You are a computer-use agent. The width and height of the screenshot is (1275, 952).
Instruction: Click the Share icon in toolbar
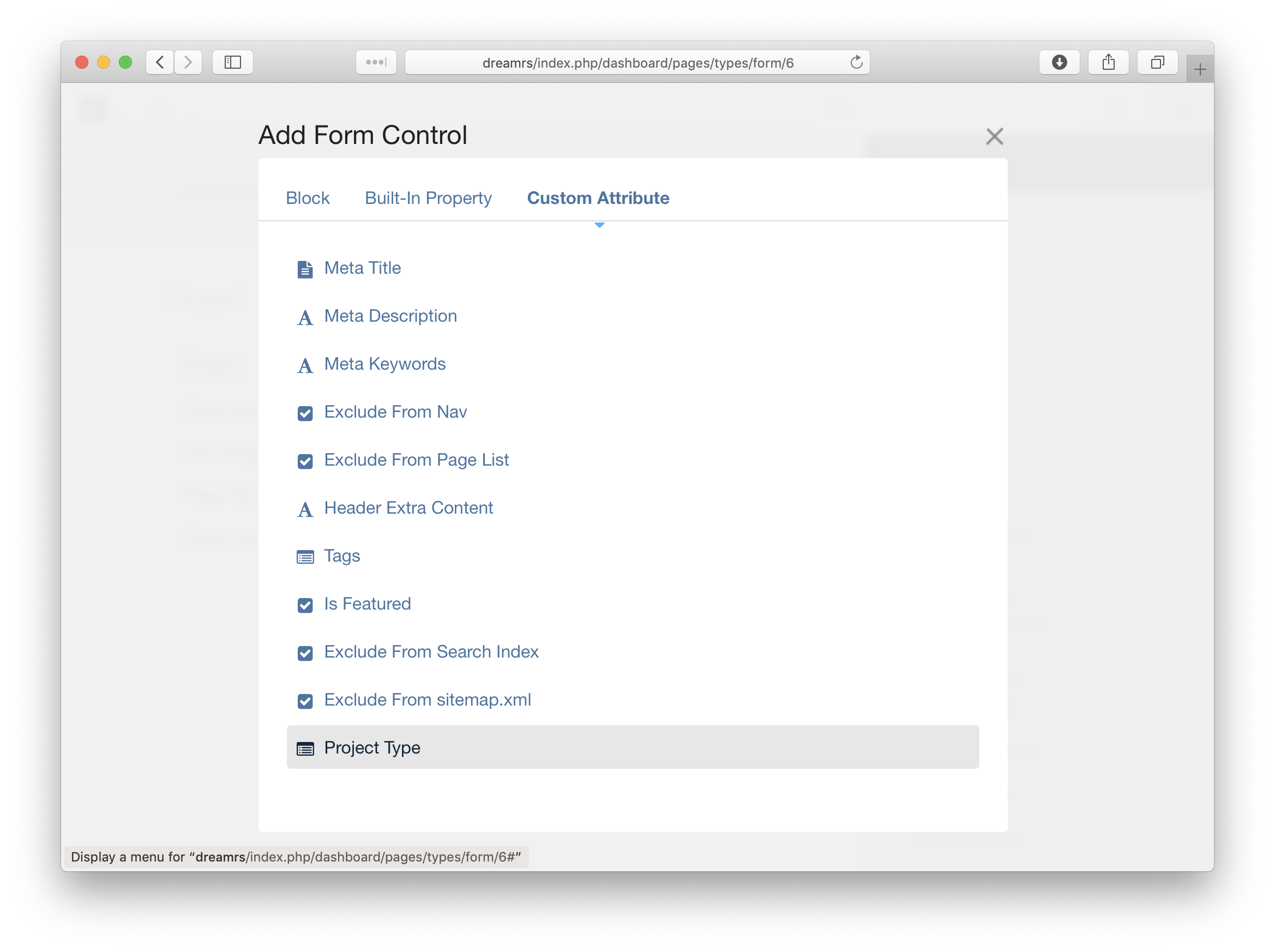(1108, 62)
